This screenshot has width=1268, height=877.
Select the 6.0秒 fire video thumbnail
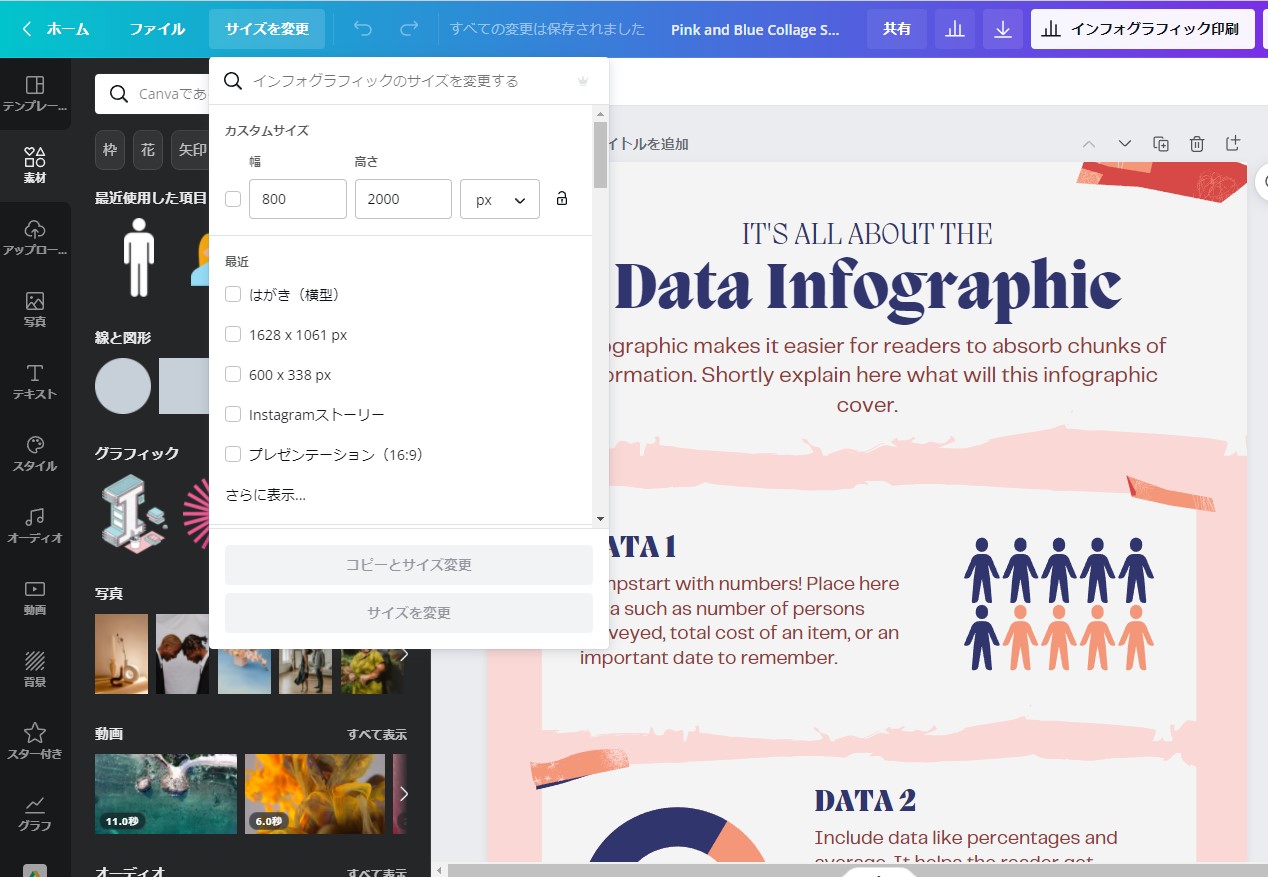[x=315, y=794]
